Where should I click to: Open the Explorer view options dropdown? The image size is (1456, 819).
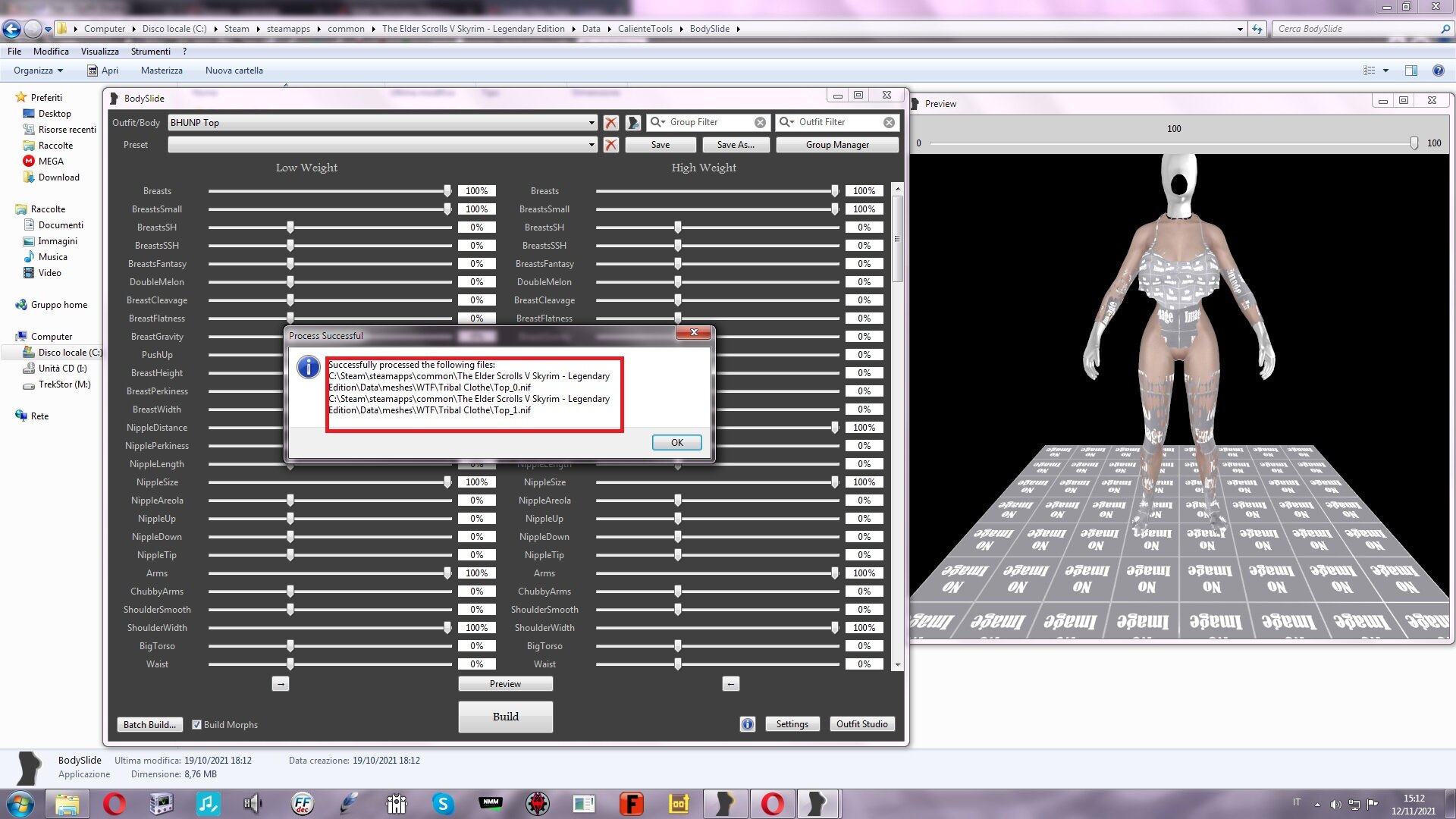click(x=1385, y=71)
